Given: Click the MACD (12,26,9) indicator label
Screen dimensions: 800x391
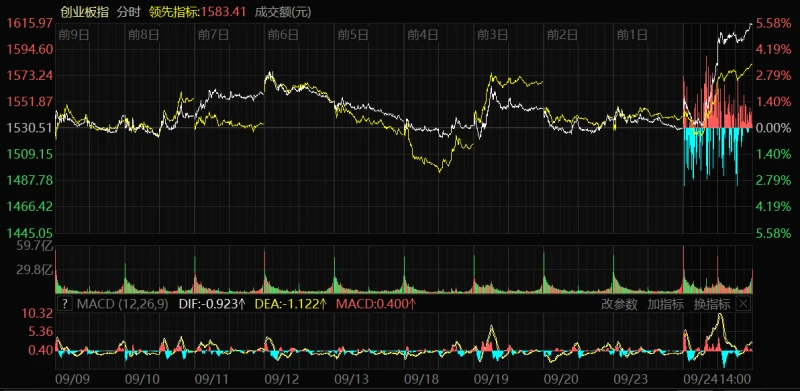Looking at the screenshot, I should click(122, 305).
